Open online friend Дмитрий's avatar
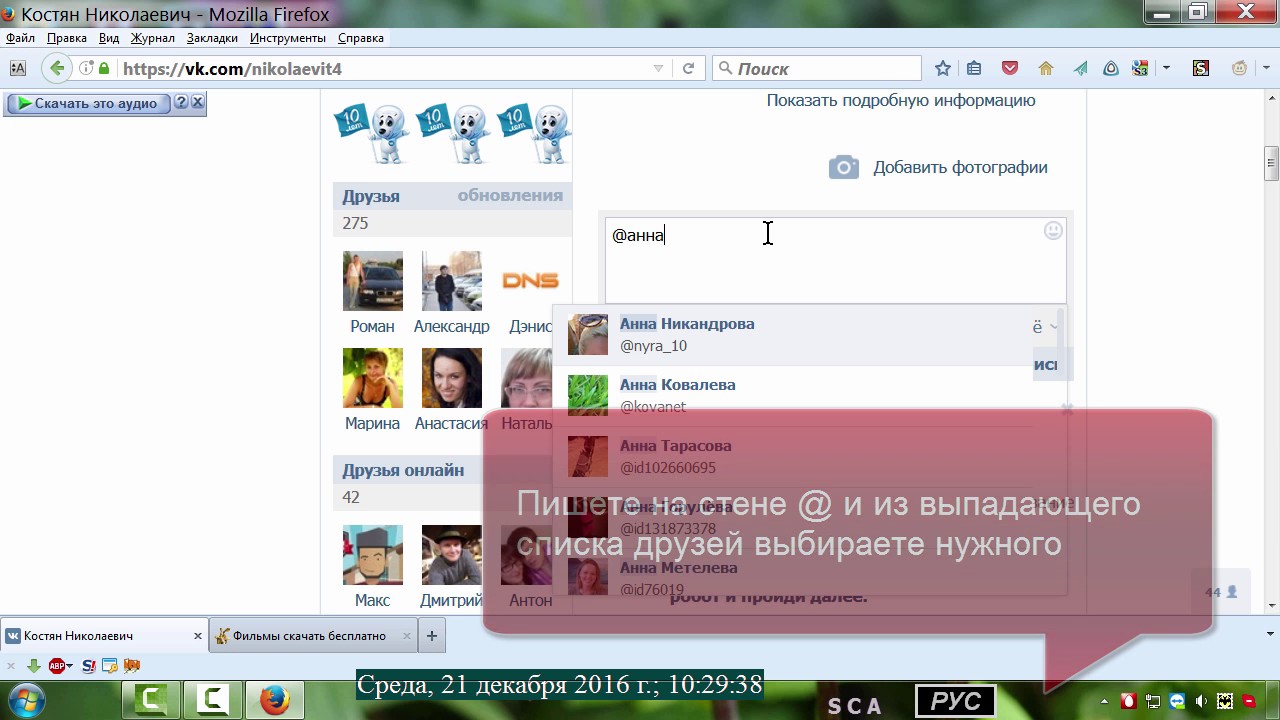The height and width of the screenshot is (720, 1280). [x=452, y=555]
